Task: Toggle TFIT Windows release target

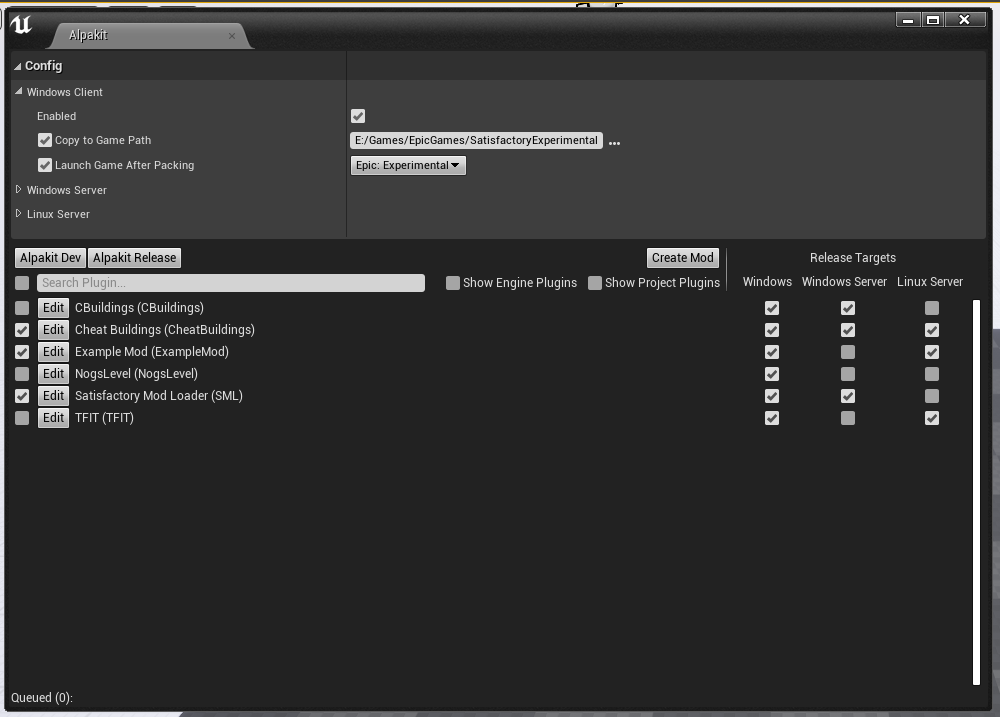Action: pyautogui.click(x=772, y=418)
